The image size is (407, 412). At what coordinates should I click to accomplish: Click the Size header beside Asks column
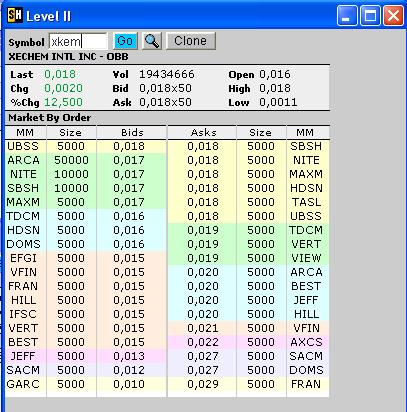coord(260,132)
